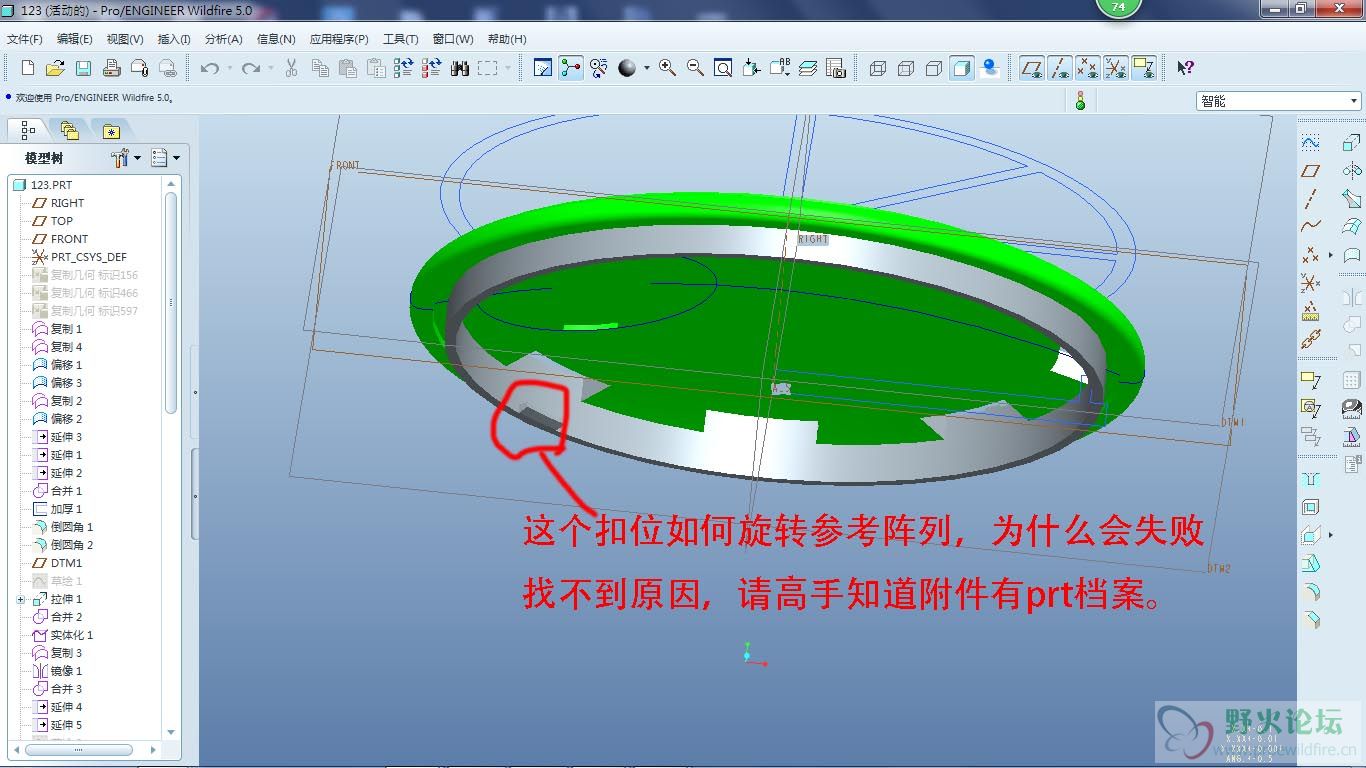Toggle datum planes display
Image resolution: width=1366 pixels, height=768 pixels.
(x=1032, y=68)
